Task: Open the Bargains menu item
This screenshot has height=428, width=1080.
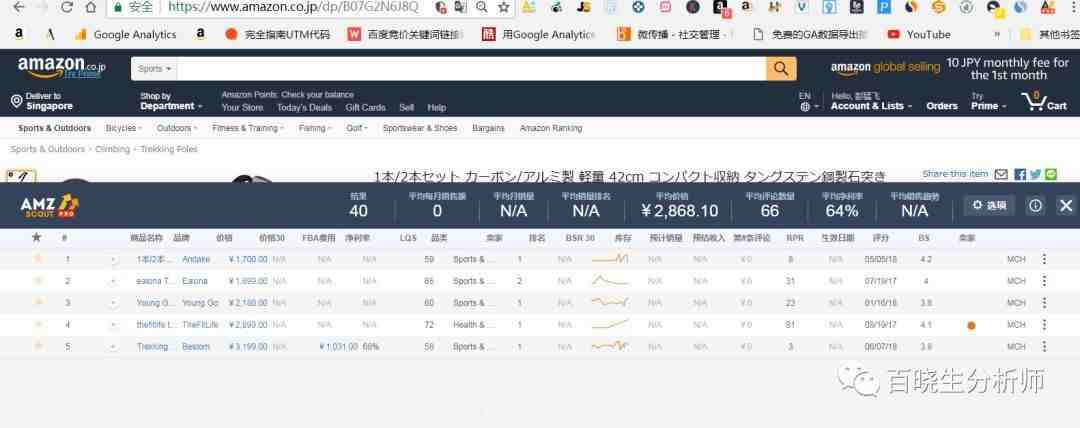Action: (x=488, y=128)
